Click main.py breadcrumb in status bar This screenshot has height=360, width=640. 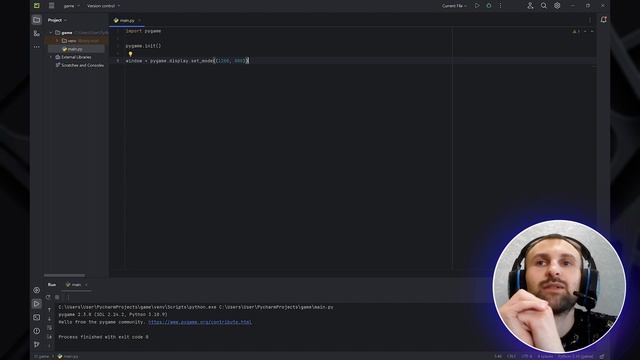(x=68, y=356)
